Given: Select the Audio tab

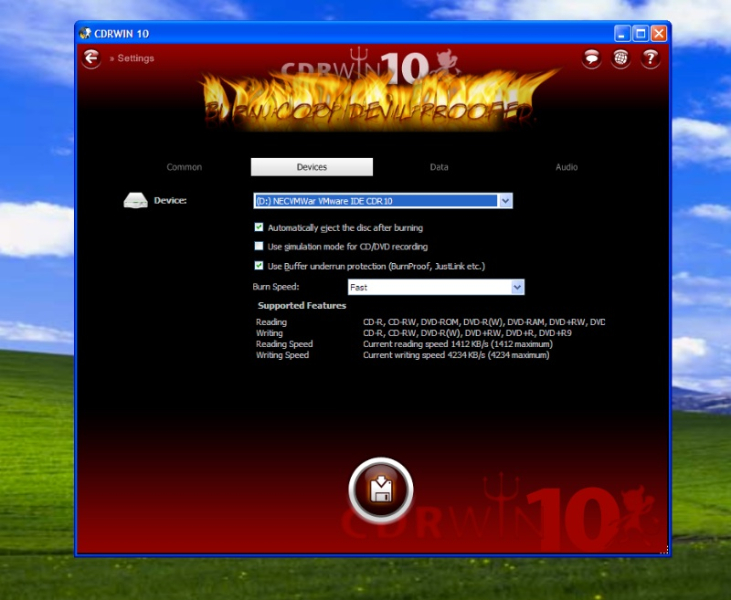Looking at the screenshot, I should click(566, 167).
